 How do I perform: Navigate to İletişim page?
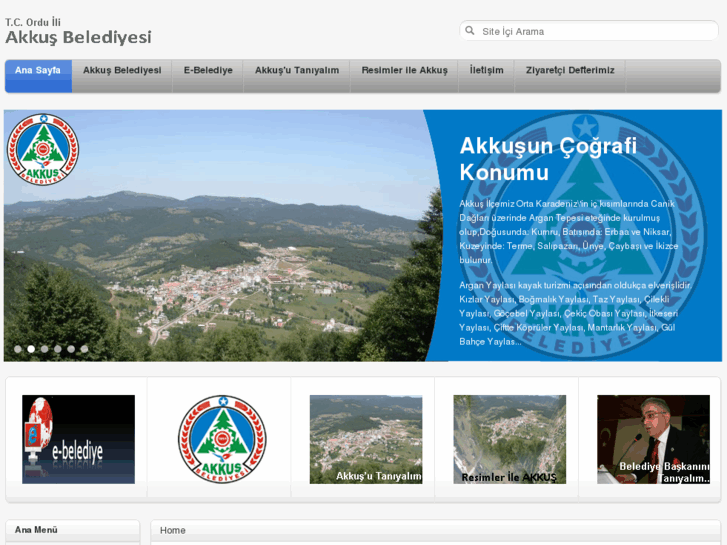coord(486,76)
